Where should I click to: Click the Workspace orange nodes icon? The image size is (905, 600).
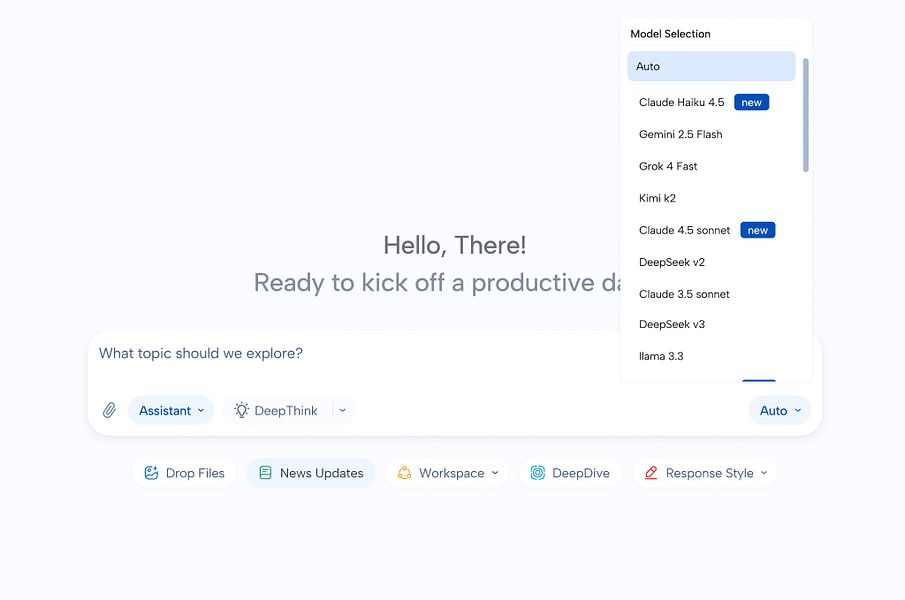(x=405, y=473)
